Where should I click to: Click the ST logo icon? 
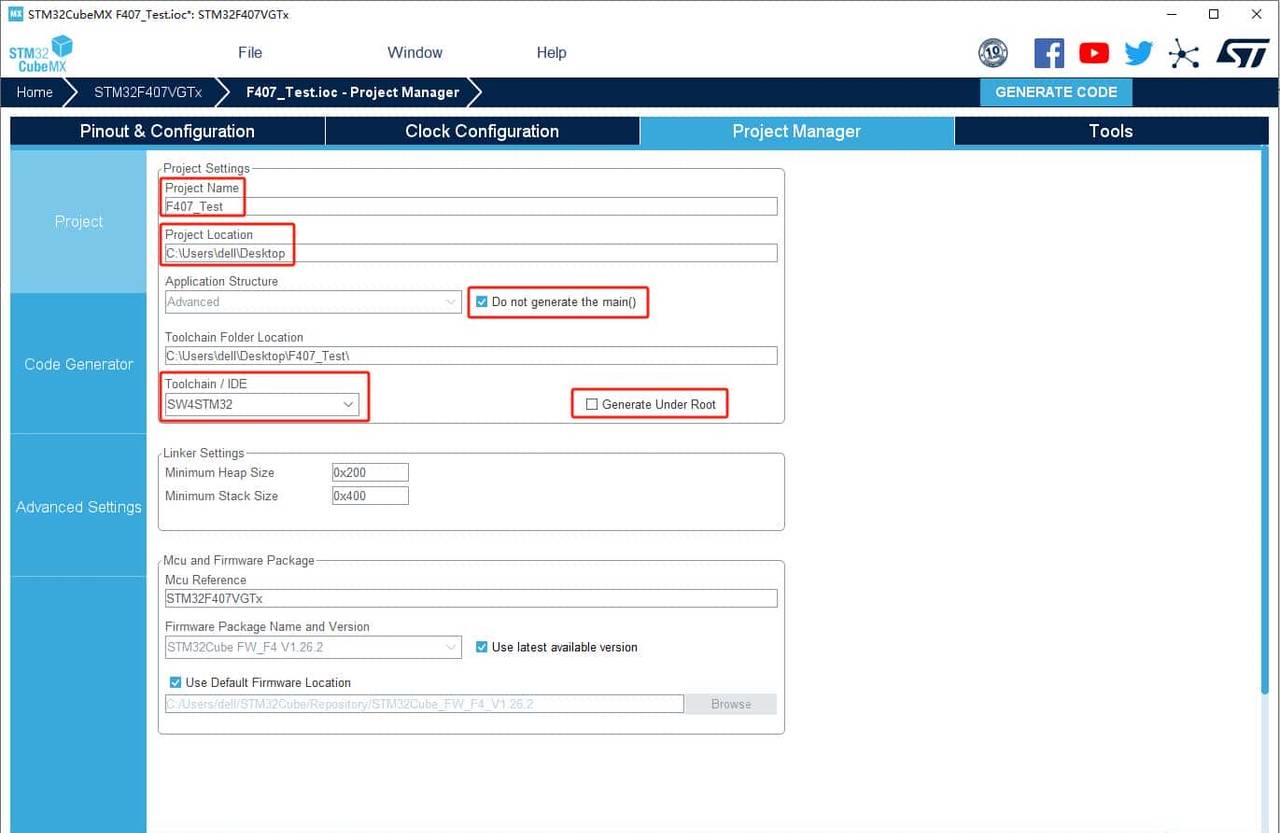pyautogui.click(x=1242, y=53)
